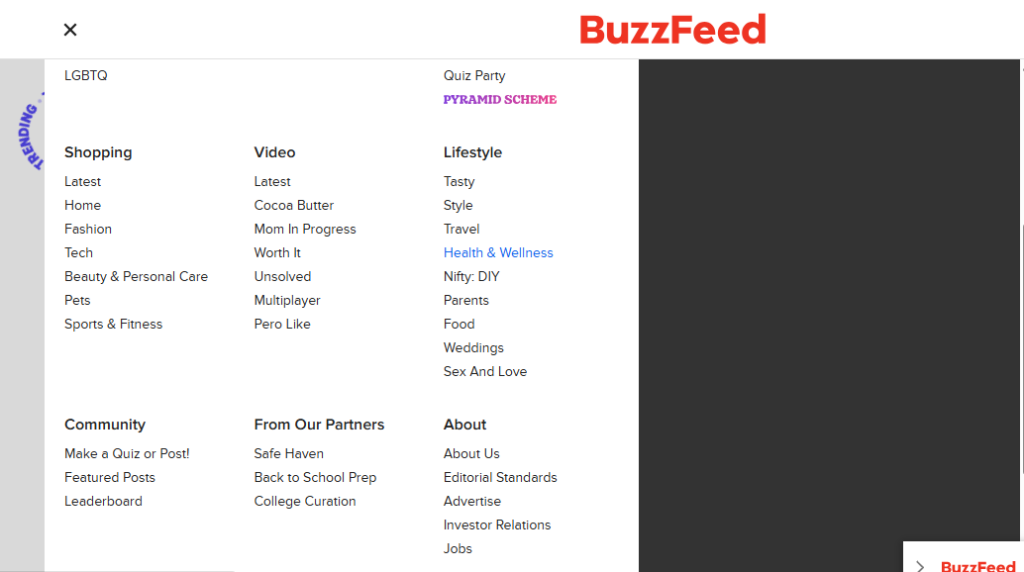Go to Quiz Party
The image size is (1024, 572).
pos(474,76)
